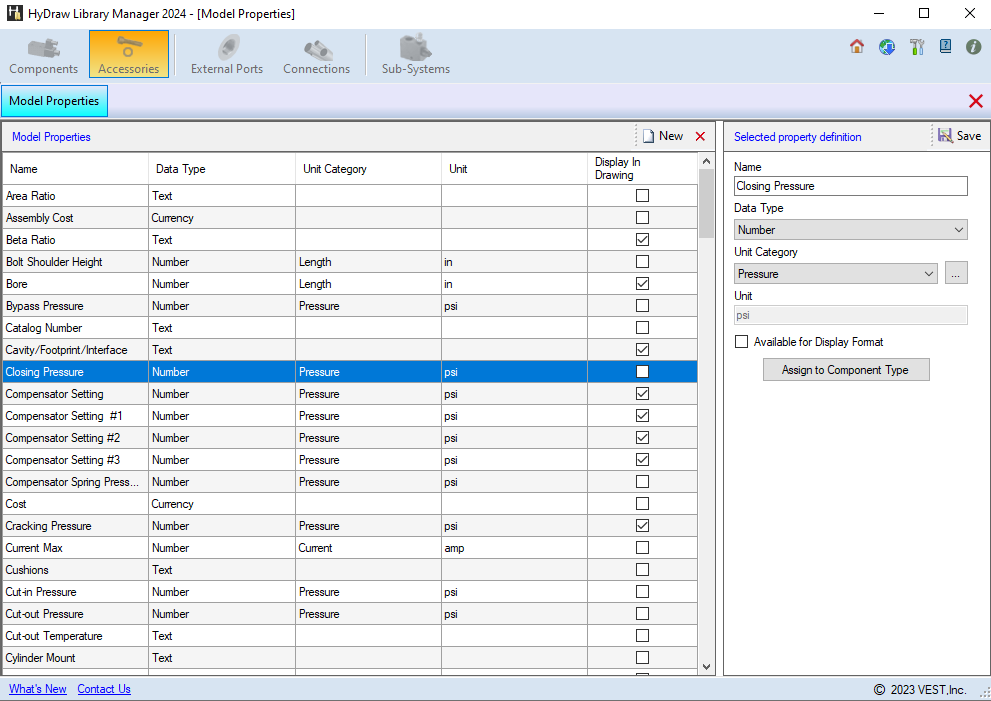The width and height of the screenshot is (991, 701).
Task: Open the Connections section
Action: pos(316,55)
